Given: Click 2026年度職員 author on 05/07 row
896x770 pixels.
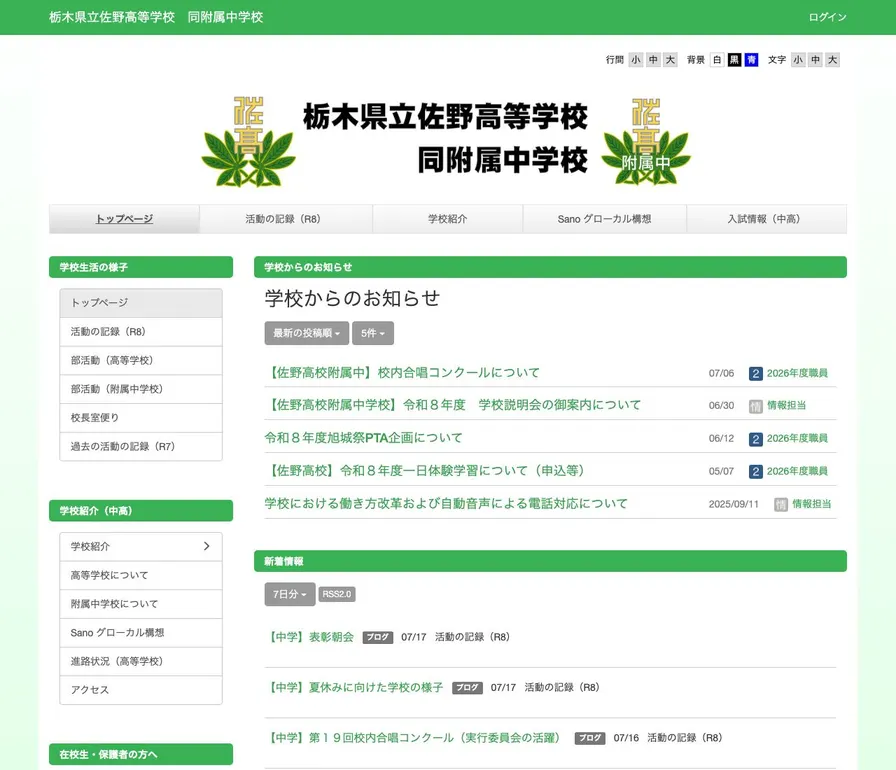Looking at the screenshot, I should (797, 471).
